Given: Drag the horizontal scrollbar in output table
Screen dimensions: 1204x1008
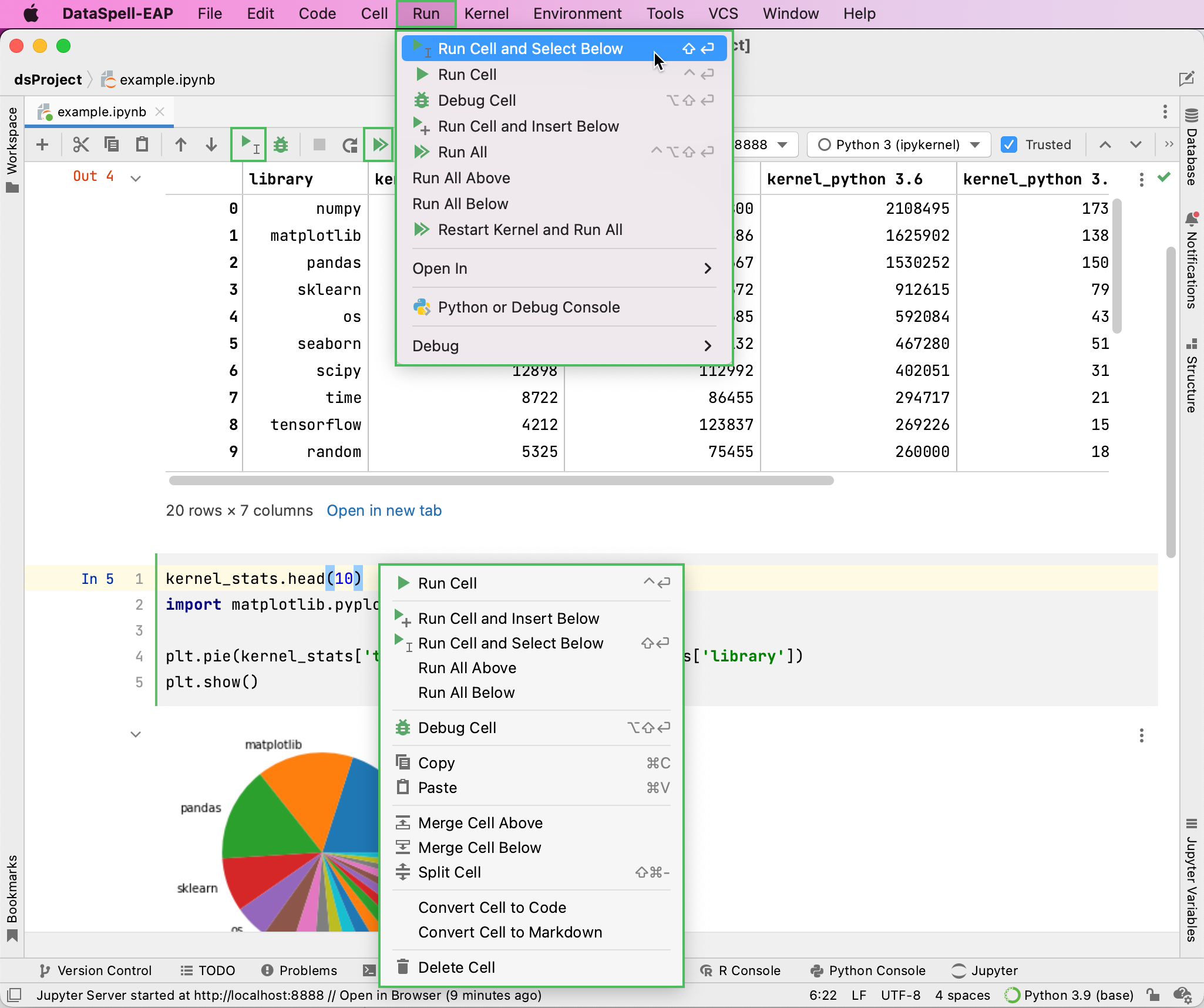Looking at the screenshot, I should click(x=500, y=481).
